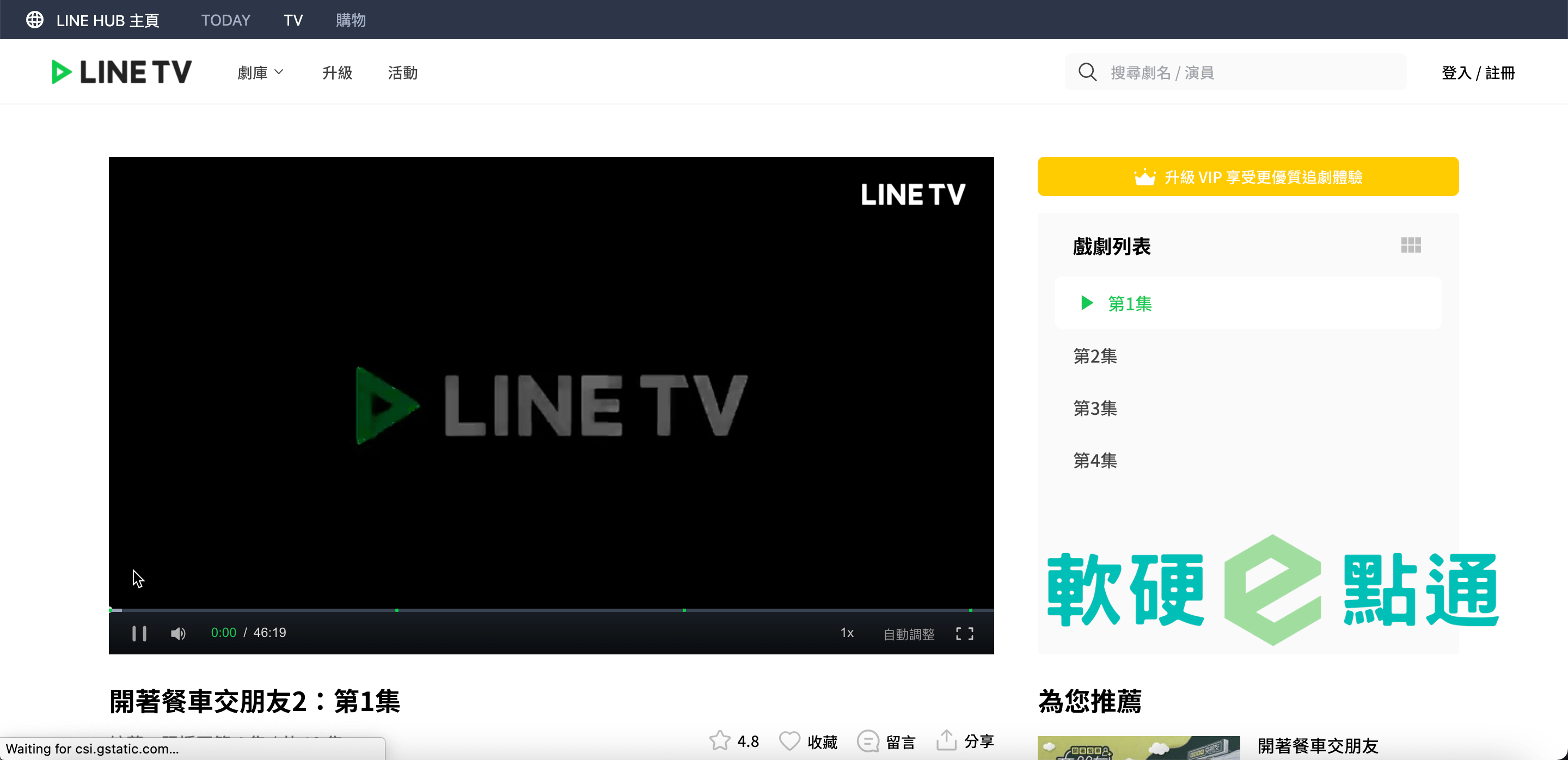
Task: Expand the 劇庫 dropdown menu
Action: [260, 72]
